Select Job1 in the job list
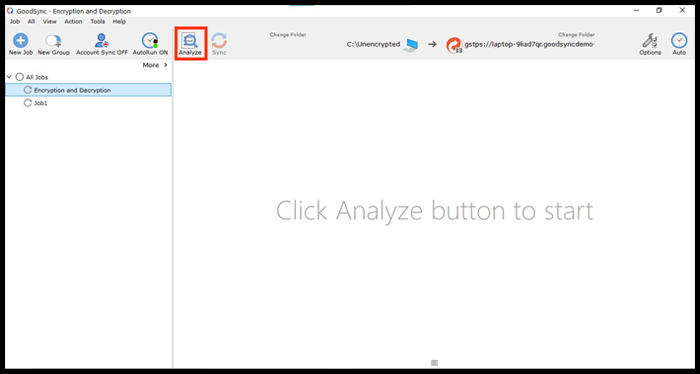 [x=41, y=103]
